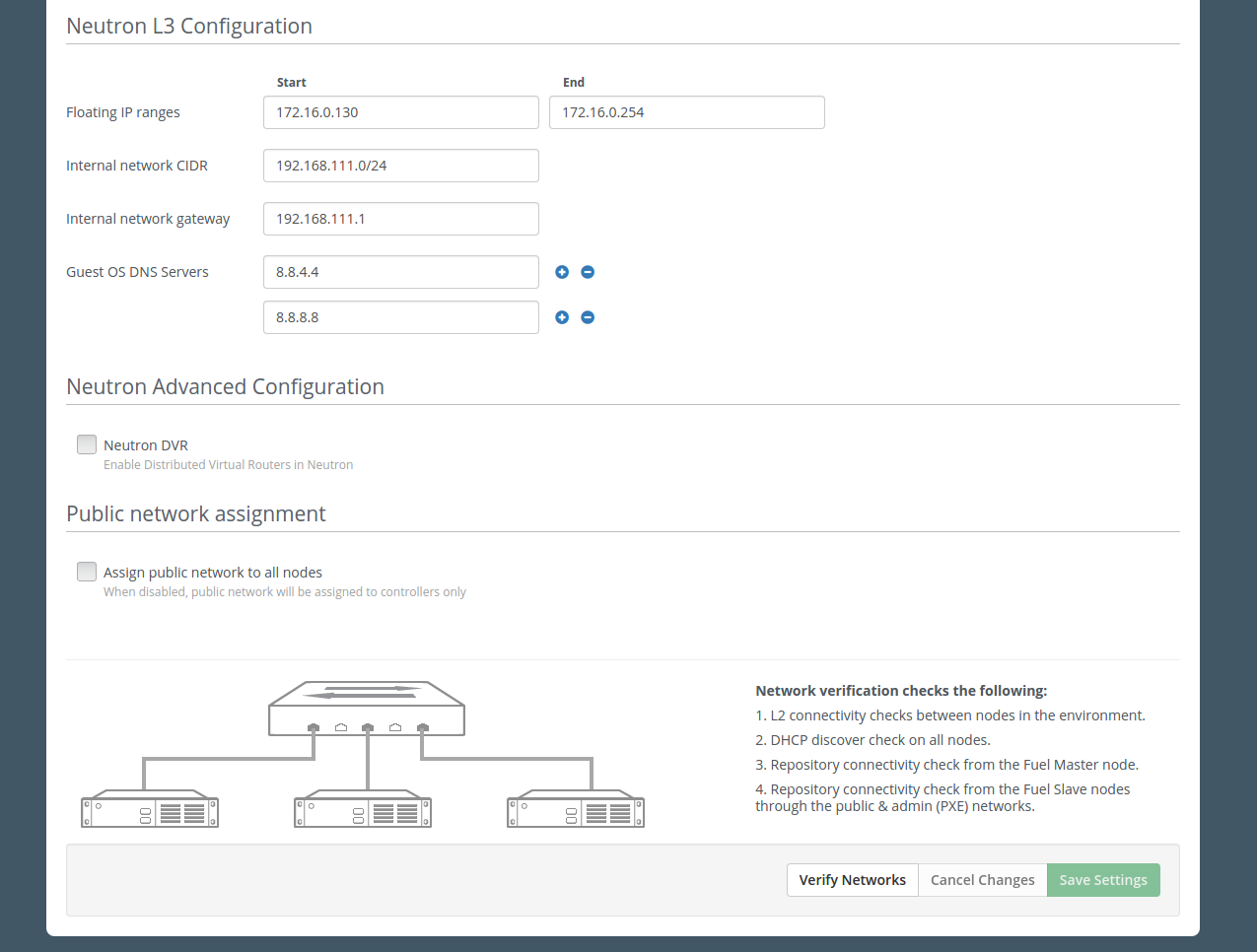
Task: Click the Neutron DVR label text
Action: tap(146, 445)
